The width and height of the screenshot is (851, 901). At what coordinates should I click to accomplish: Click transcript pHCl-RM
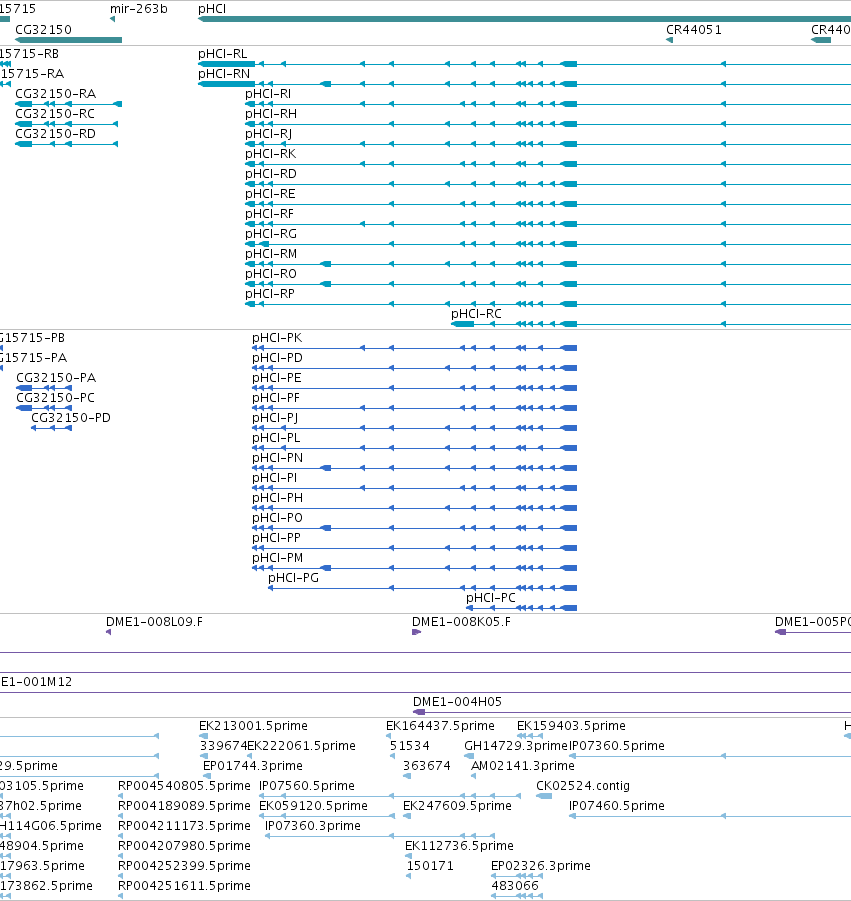tap(271, 253)
